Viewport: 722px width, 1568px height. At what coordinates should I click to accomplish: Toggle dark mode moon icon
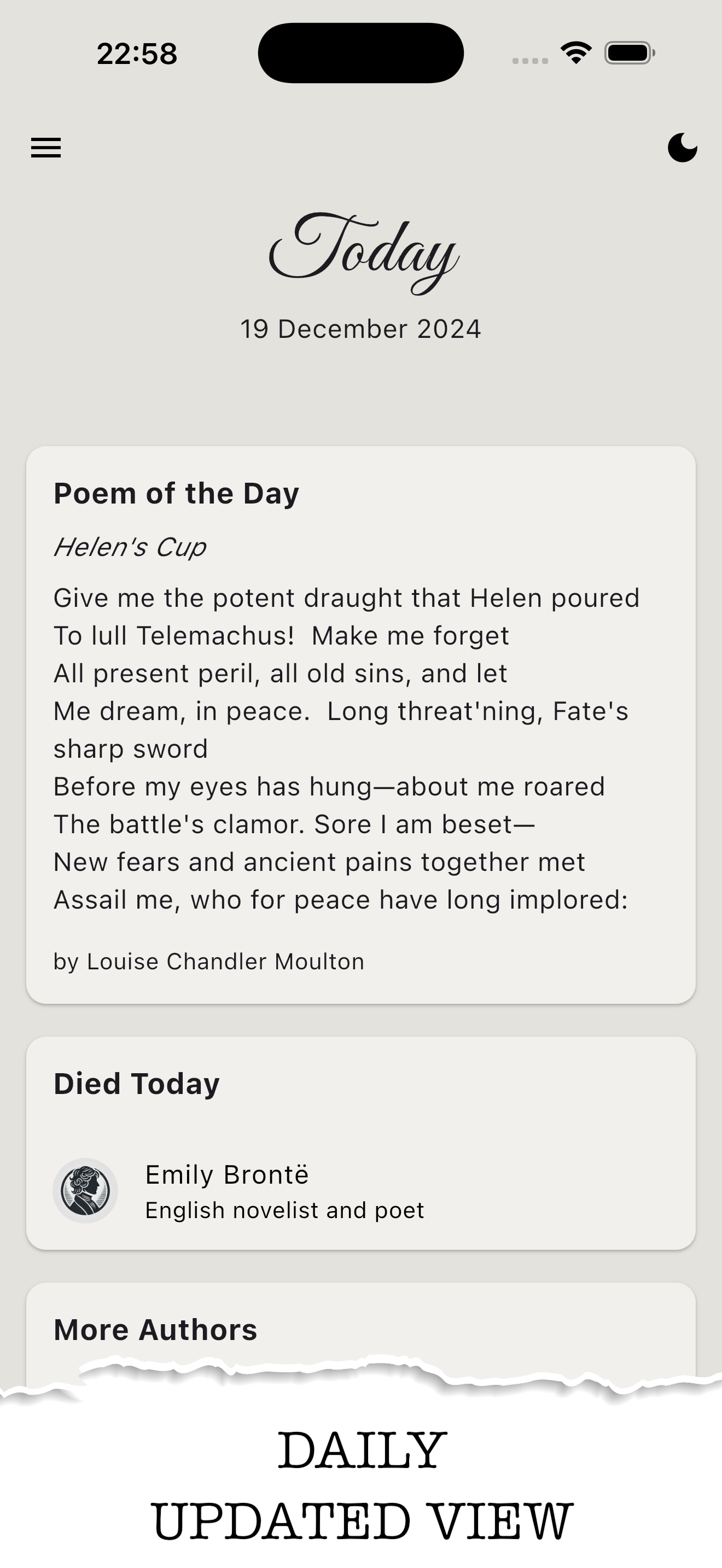[683, 148]
